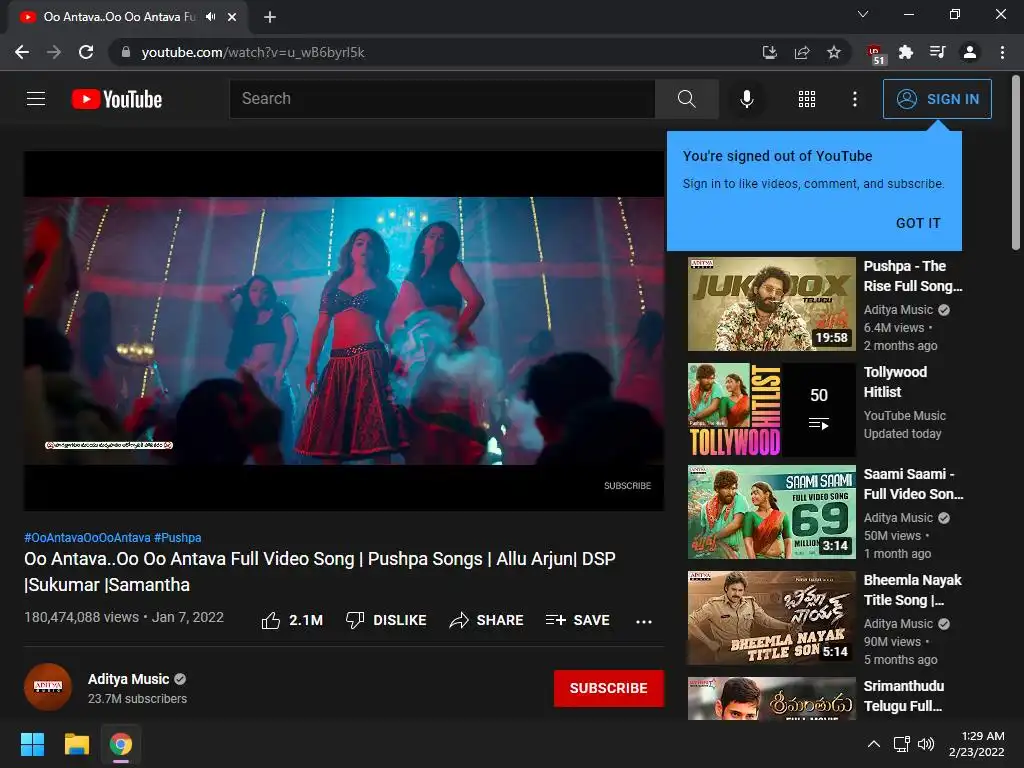Image resolution: width=1024 pixels, height=768 pixels.
Task: Open 'Pushpa - The Rise Full Song' title
Action: click(913, 276)
